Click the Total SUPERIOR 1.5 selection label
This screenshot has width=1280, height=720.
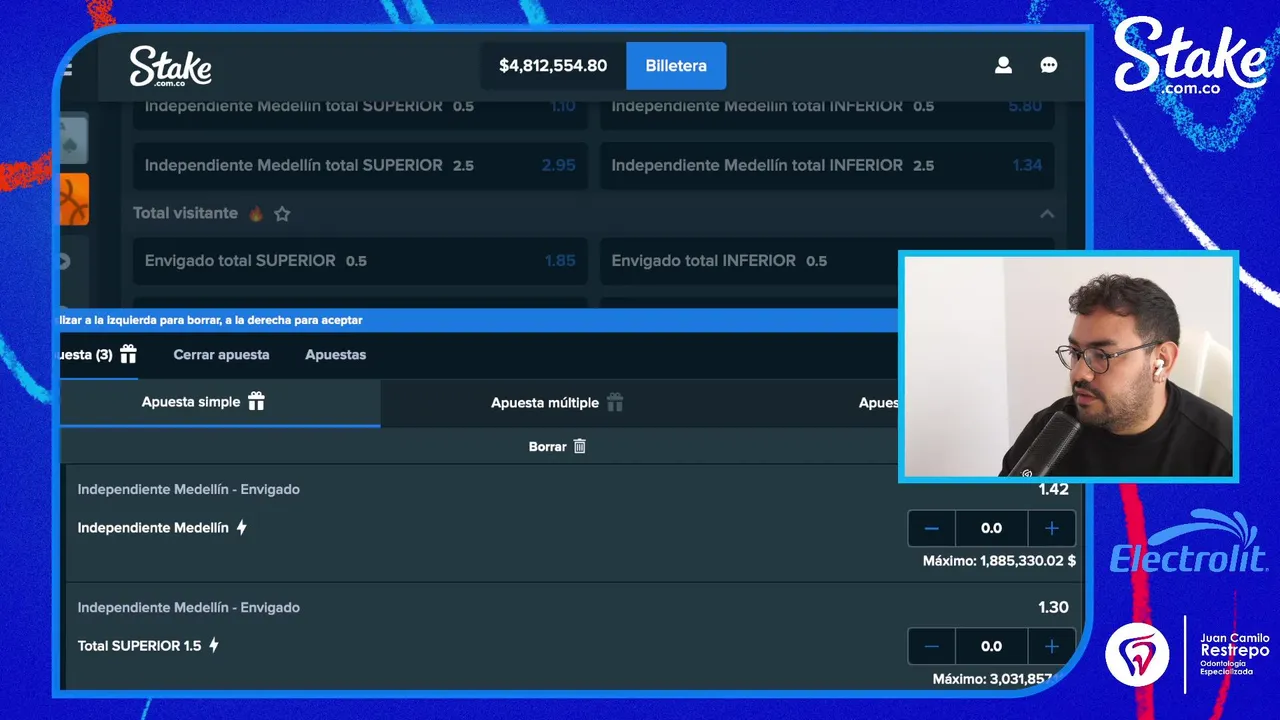pos(139,645)
